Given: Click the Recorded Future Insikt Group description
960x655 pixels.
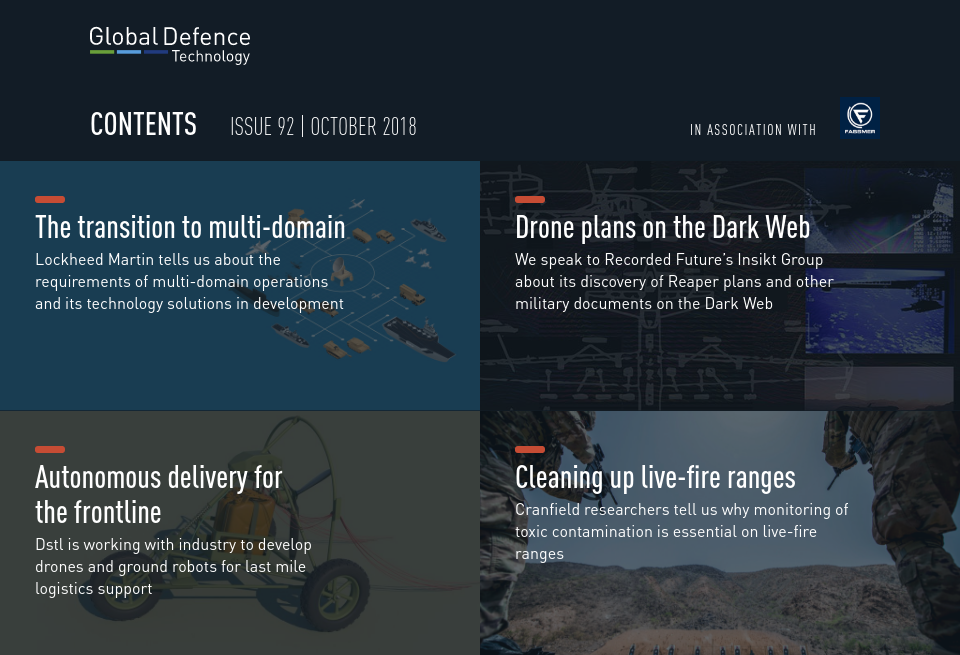Looking at the screenshot, I should pos(674,282).
